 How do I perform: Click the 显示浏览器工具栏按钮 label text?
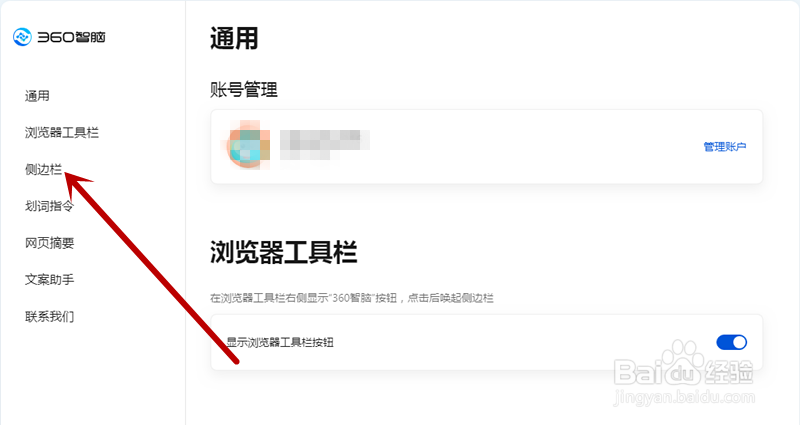[x=280, y=342]
